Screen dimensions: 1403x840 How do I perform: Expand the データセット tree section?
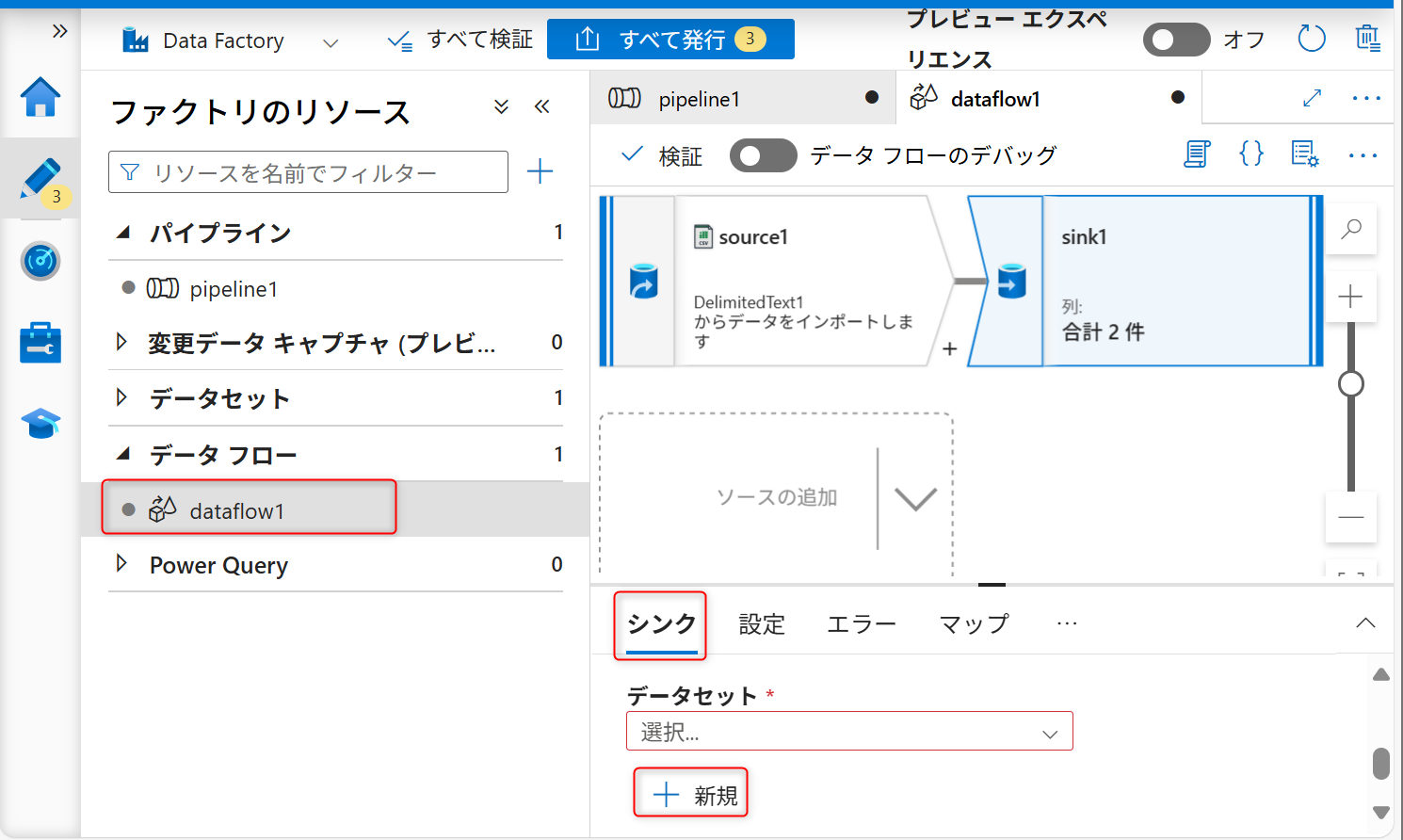tap(121, 398)
